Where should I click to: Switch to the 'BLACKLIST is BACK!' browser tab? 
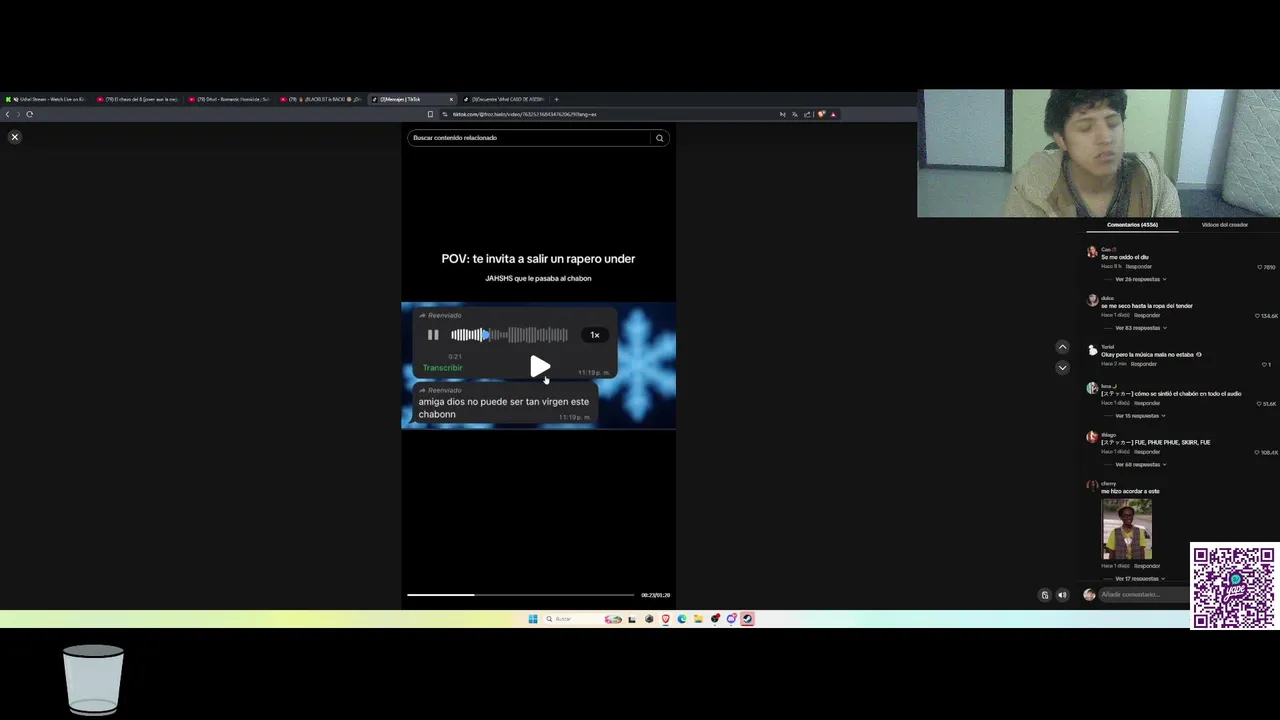[323, 99]
